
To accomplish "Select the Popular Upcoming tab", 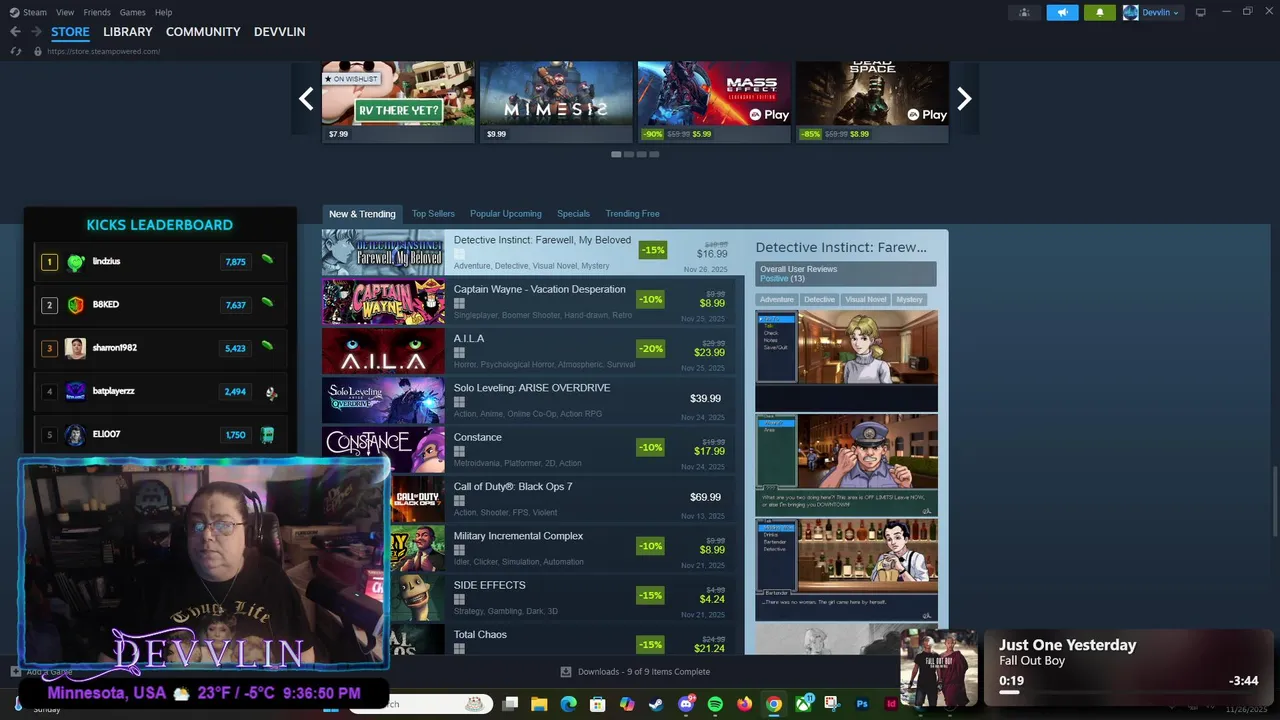I will 506,214.
